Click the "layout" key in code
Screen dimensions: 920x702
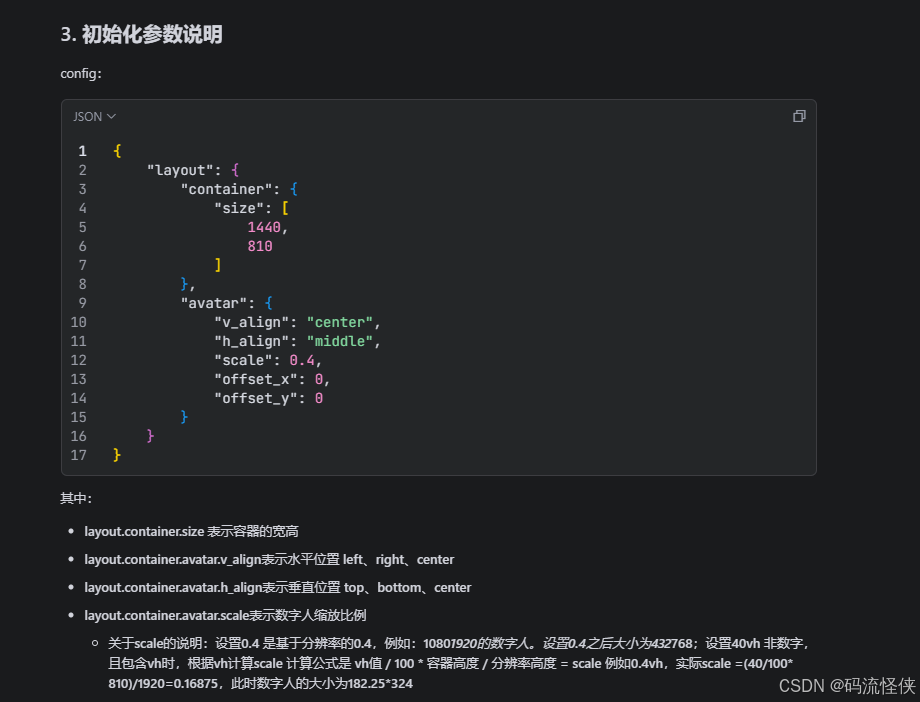click(x=180, y=170)
